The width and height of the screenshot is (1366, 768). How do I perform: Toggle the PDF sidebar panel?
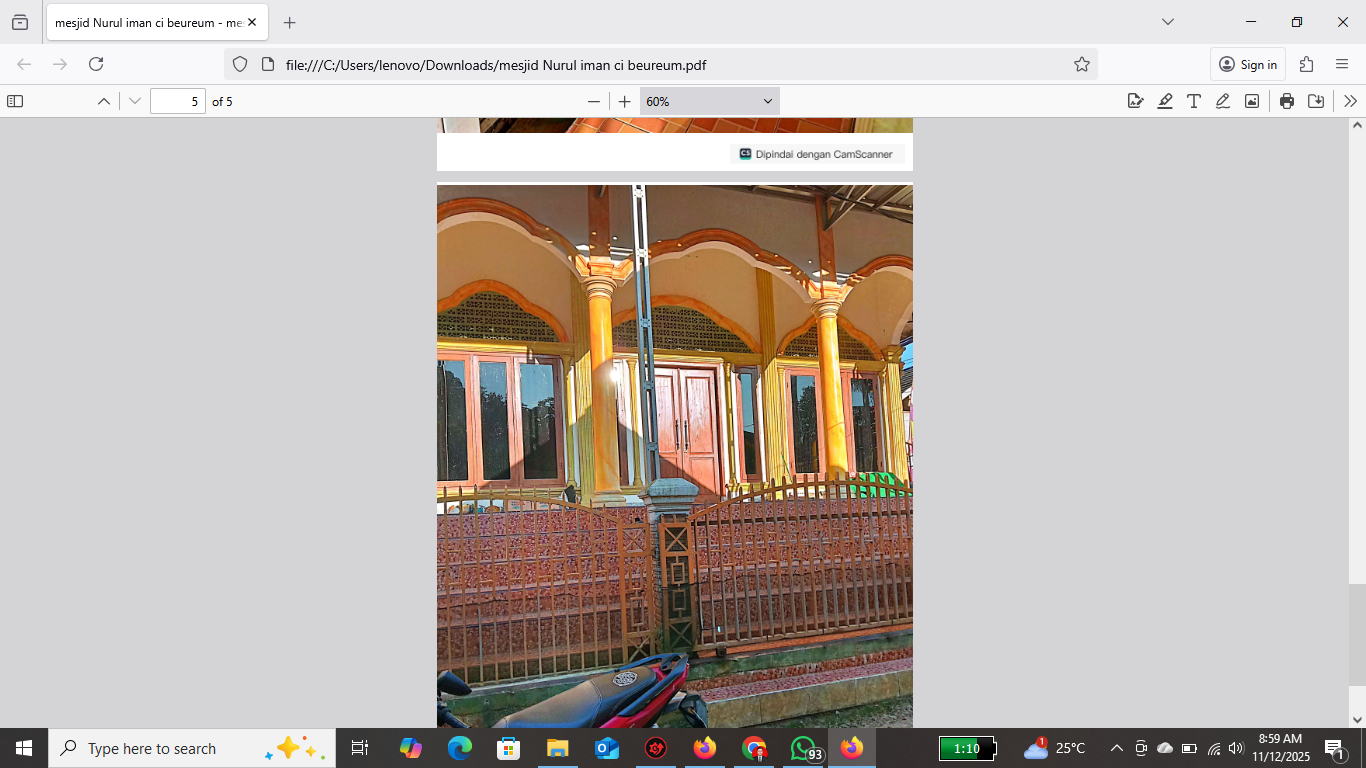[x=15, y=101]
